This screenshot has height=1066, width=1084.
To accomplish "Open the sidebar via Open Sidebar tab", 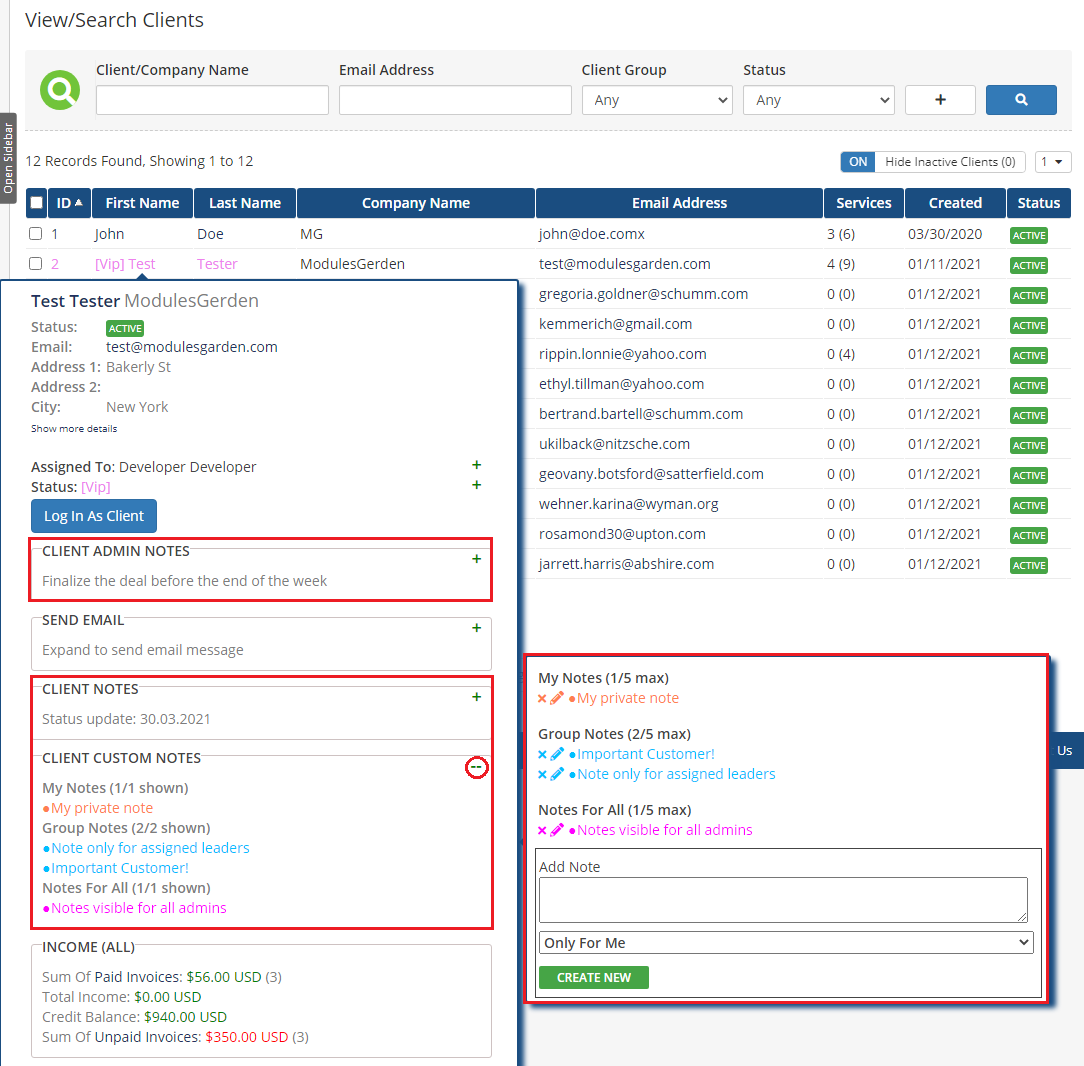I will coord(8,158).
